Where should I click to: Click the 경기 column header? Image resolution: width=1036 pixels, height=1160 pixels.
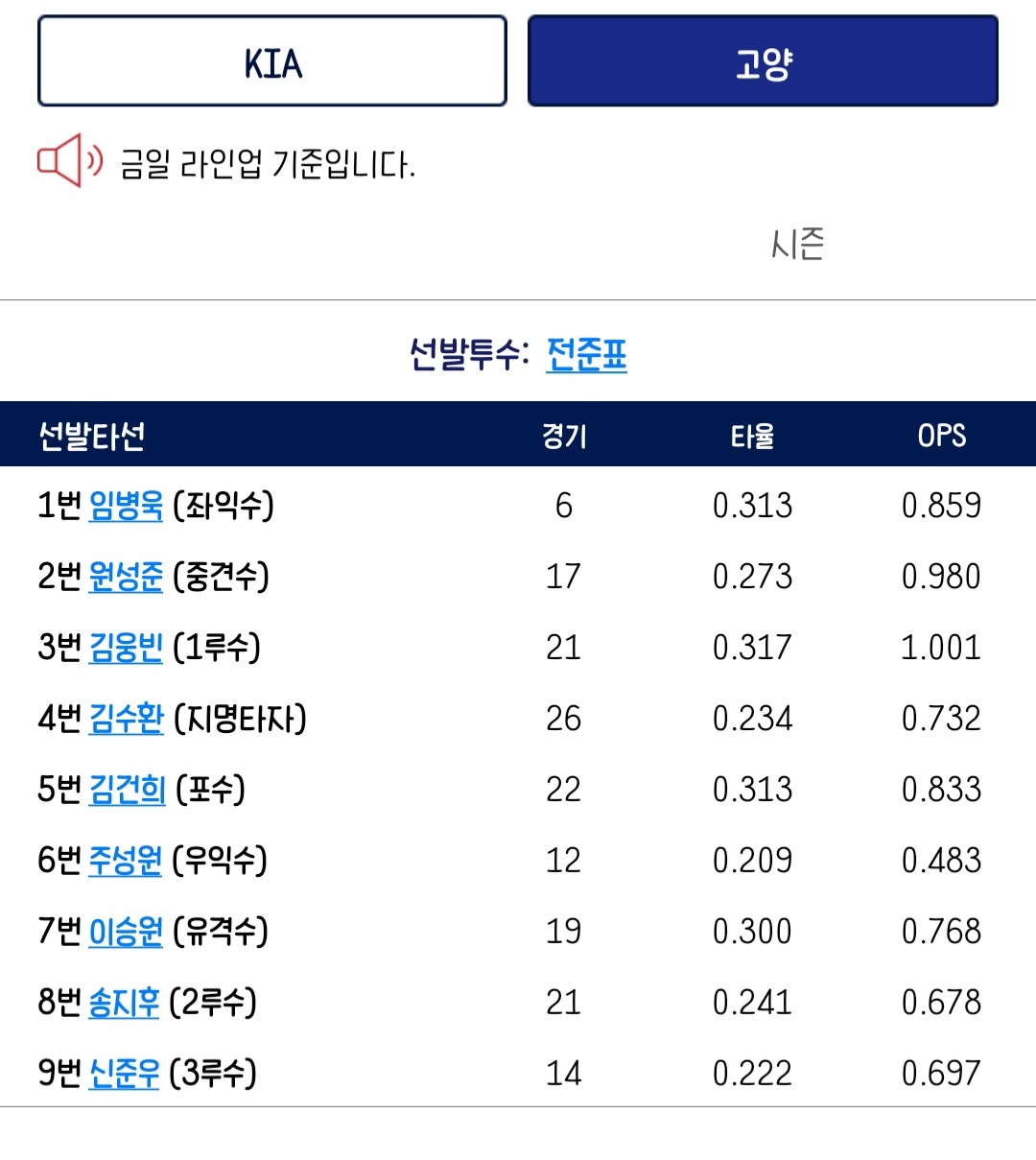(563, 436)
